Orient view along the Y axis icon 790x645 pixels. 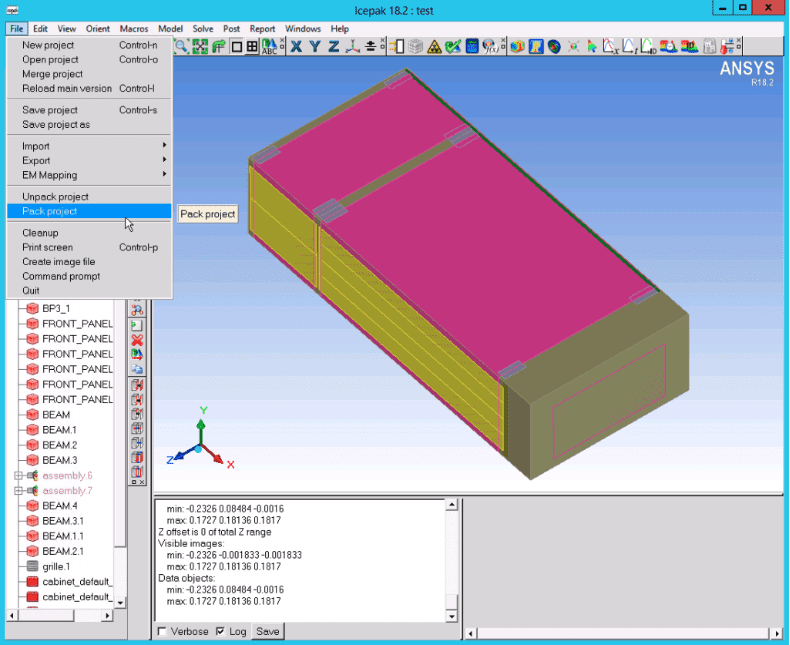(x=315, y=47)
